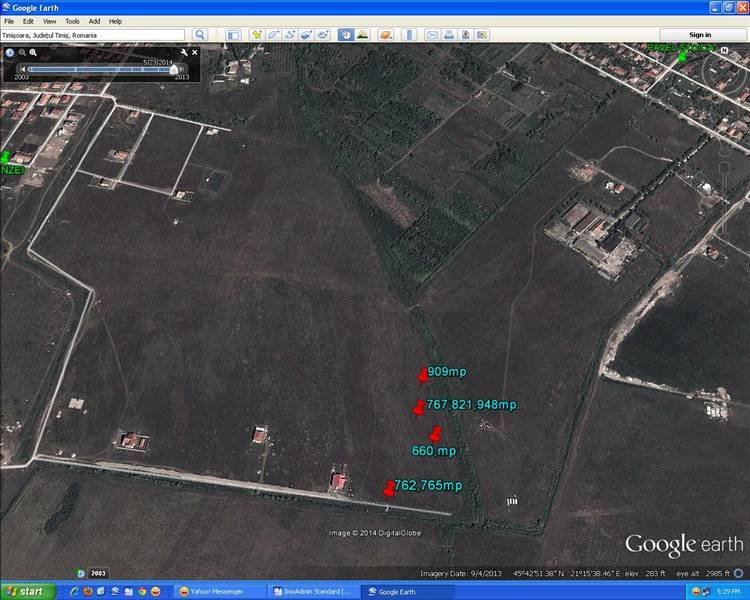Click the 909mp red placemark pin
Screen dimensions: 750x600
422,376
